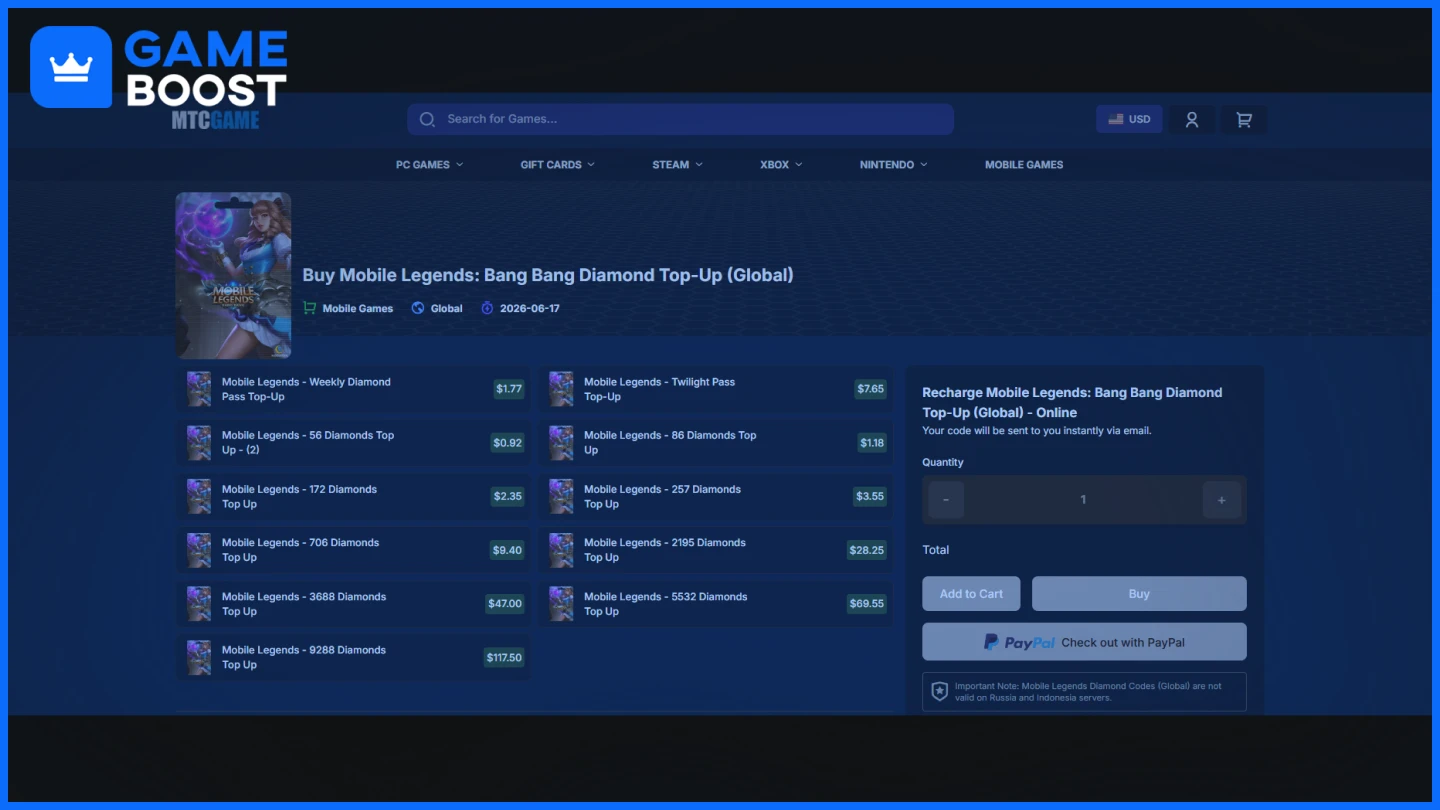1440x810 pixels.
Task: Click the shield icon in Important Note
Action: coord(939,691)
